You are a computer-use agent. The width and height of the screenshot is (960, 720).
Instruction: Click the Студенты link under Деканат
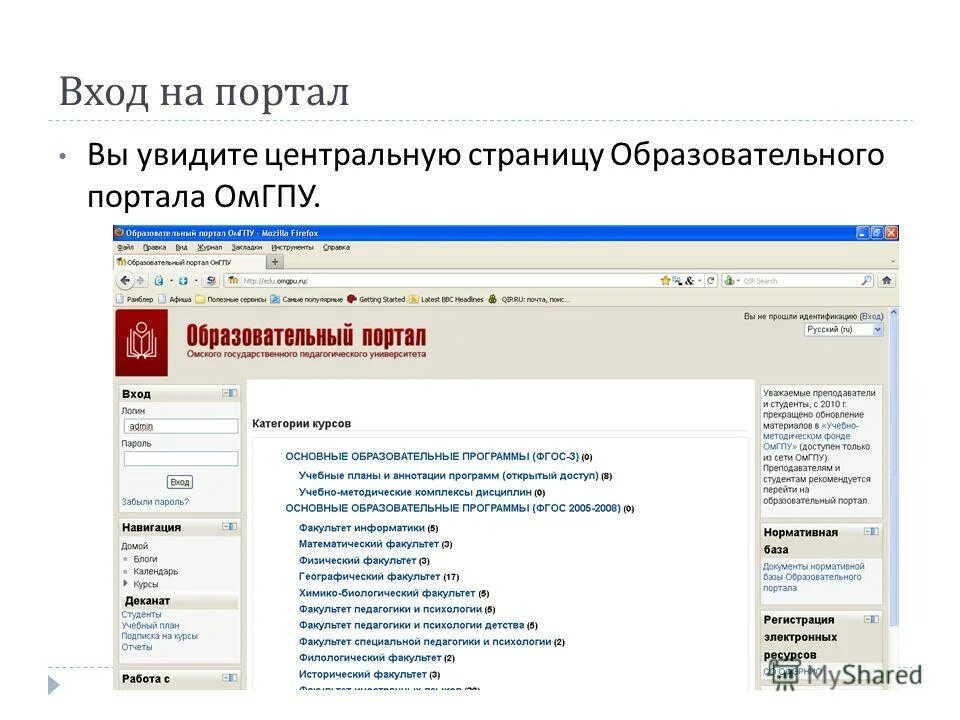tap(141, 614)
